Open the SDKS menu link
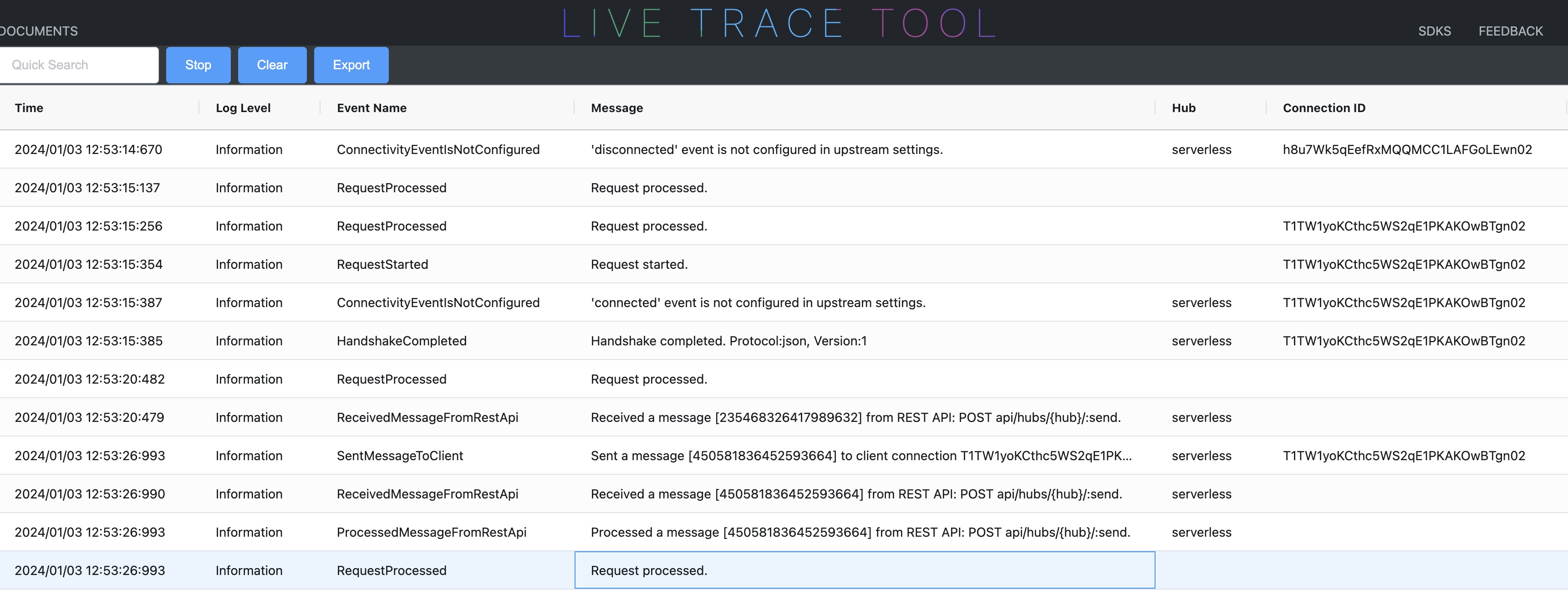Screen dimensions: 1568x616 click(1434, 31)
